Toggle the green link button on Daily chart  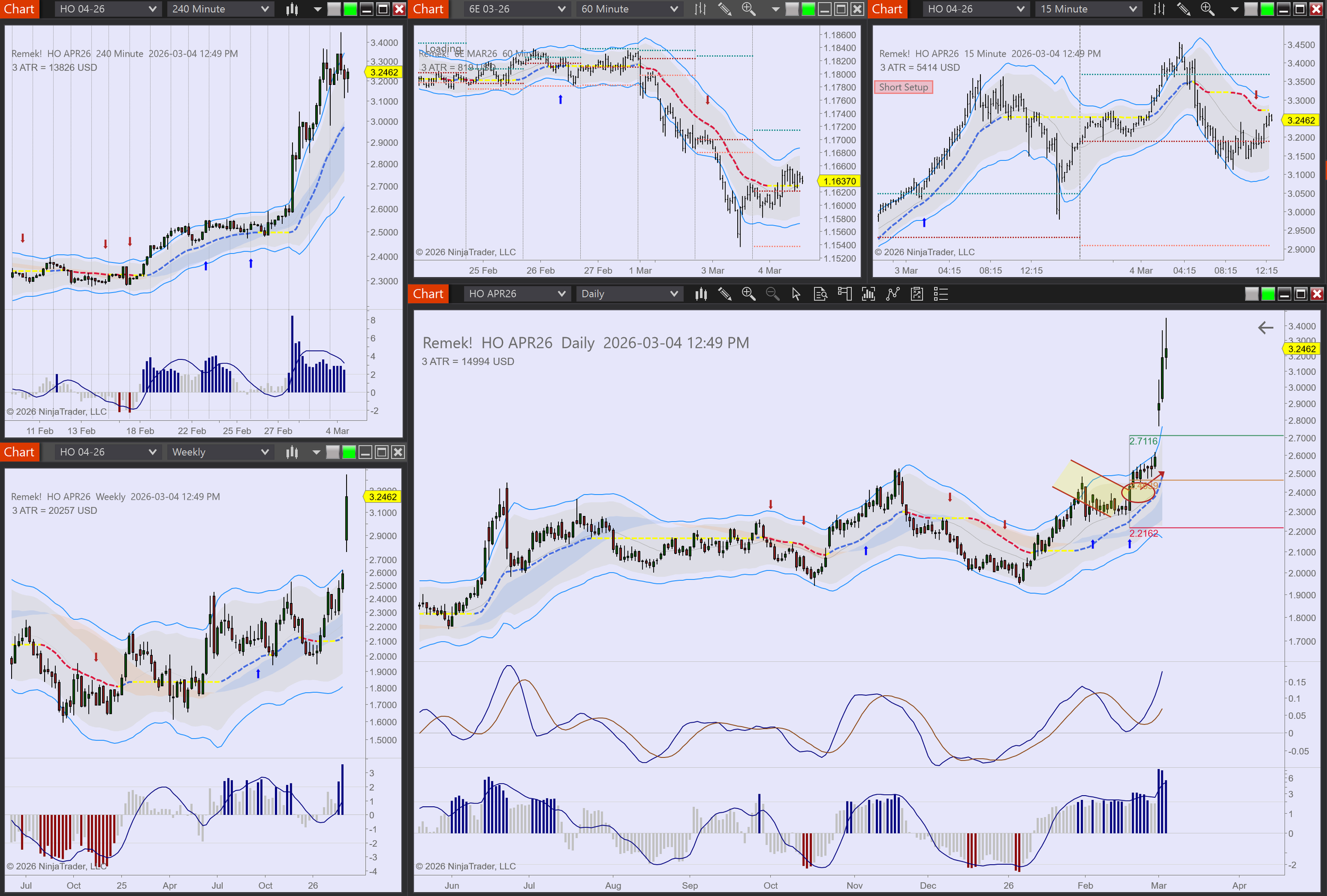pos(1268,294)
